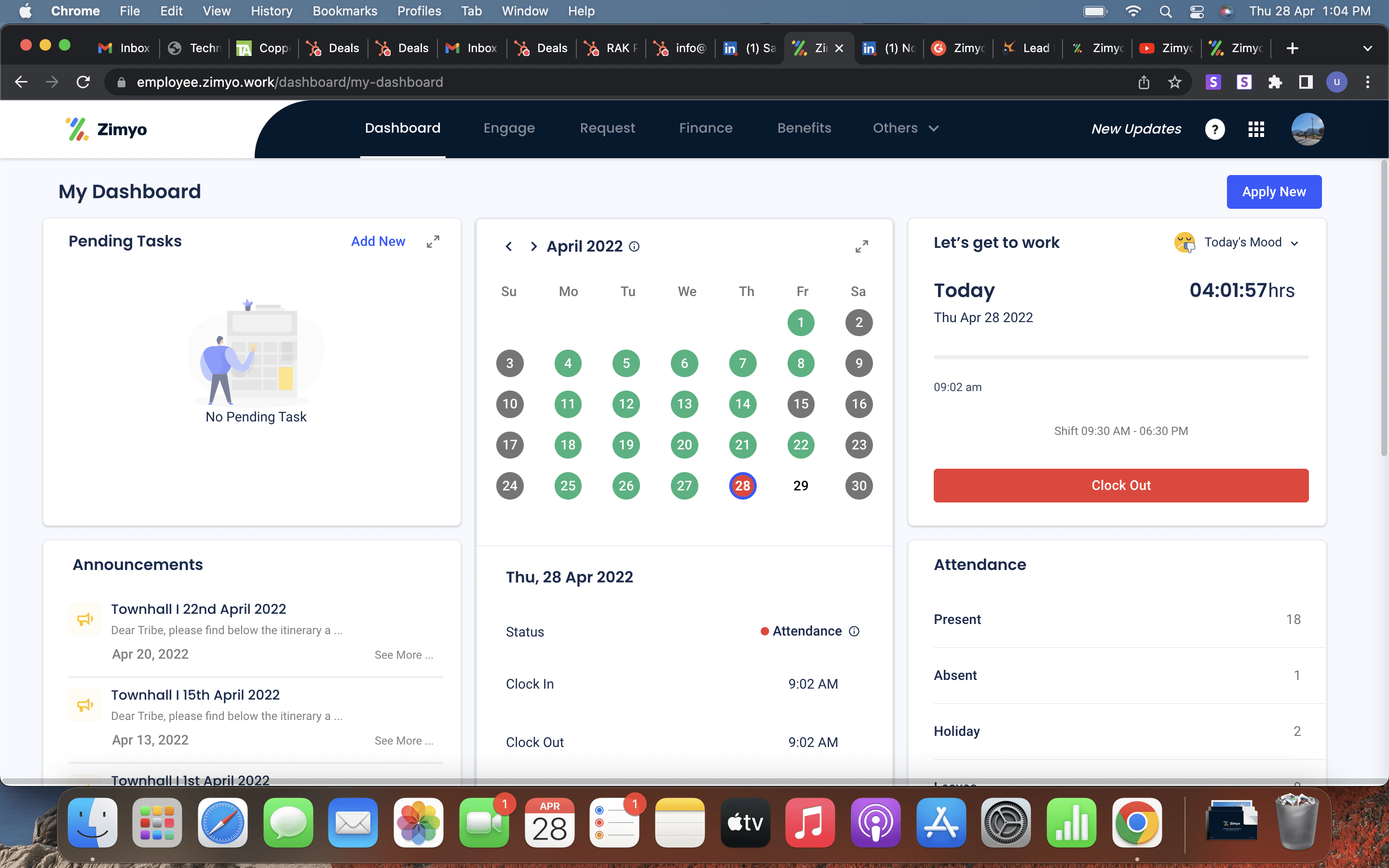Open the apps grid icon
Image resolution: width=1389 pixels, height=868 pixels.
pyautogui.click(x=1256, y=129)
